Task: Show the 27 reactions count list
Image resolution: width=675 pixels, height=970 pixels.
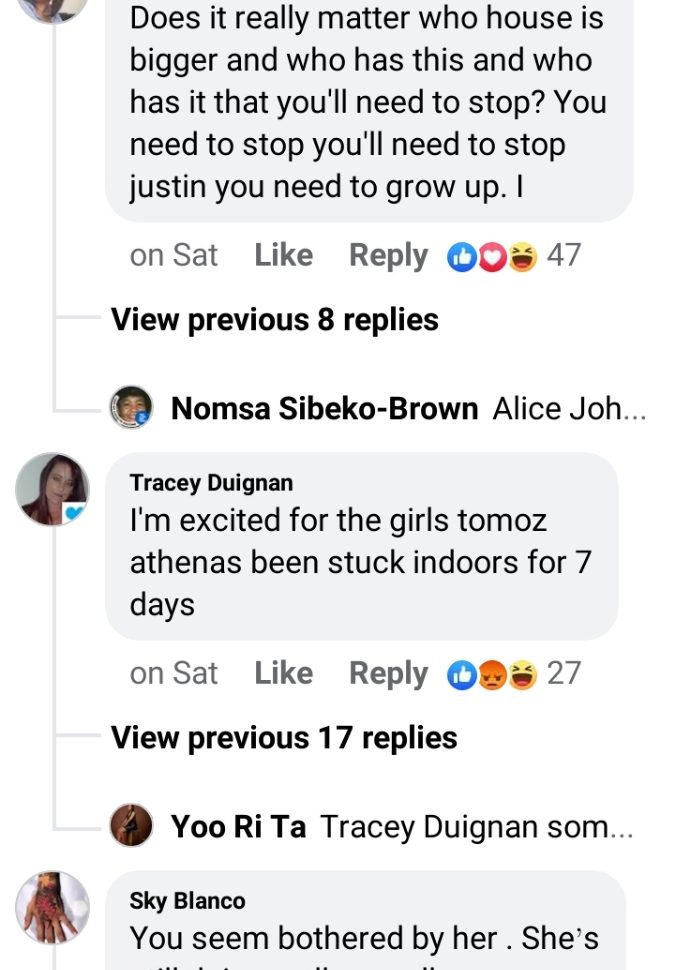Action: click(x=564, y=674)
